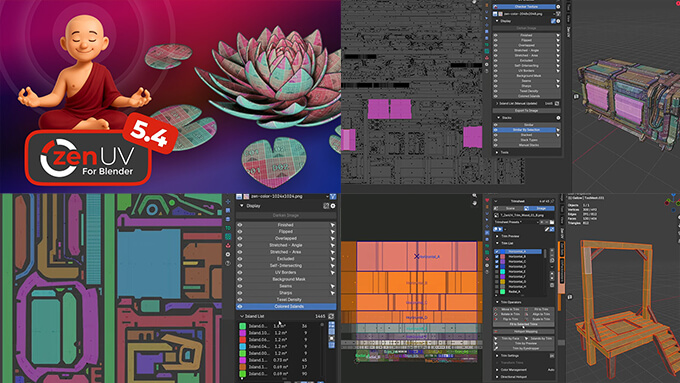680x383 pixels.
Task: Click the Fit to Selected Trims button
Action: point(523,324)
